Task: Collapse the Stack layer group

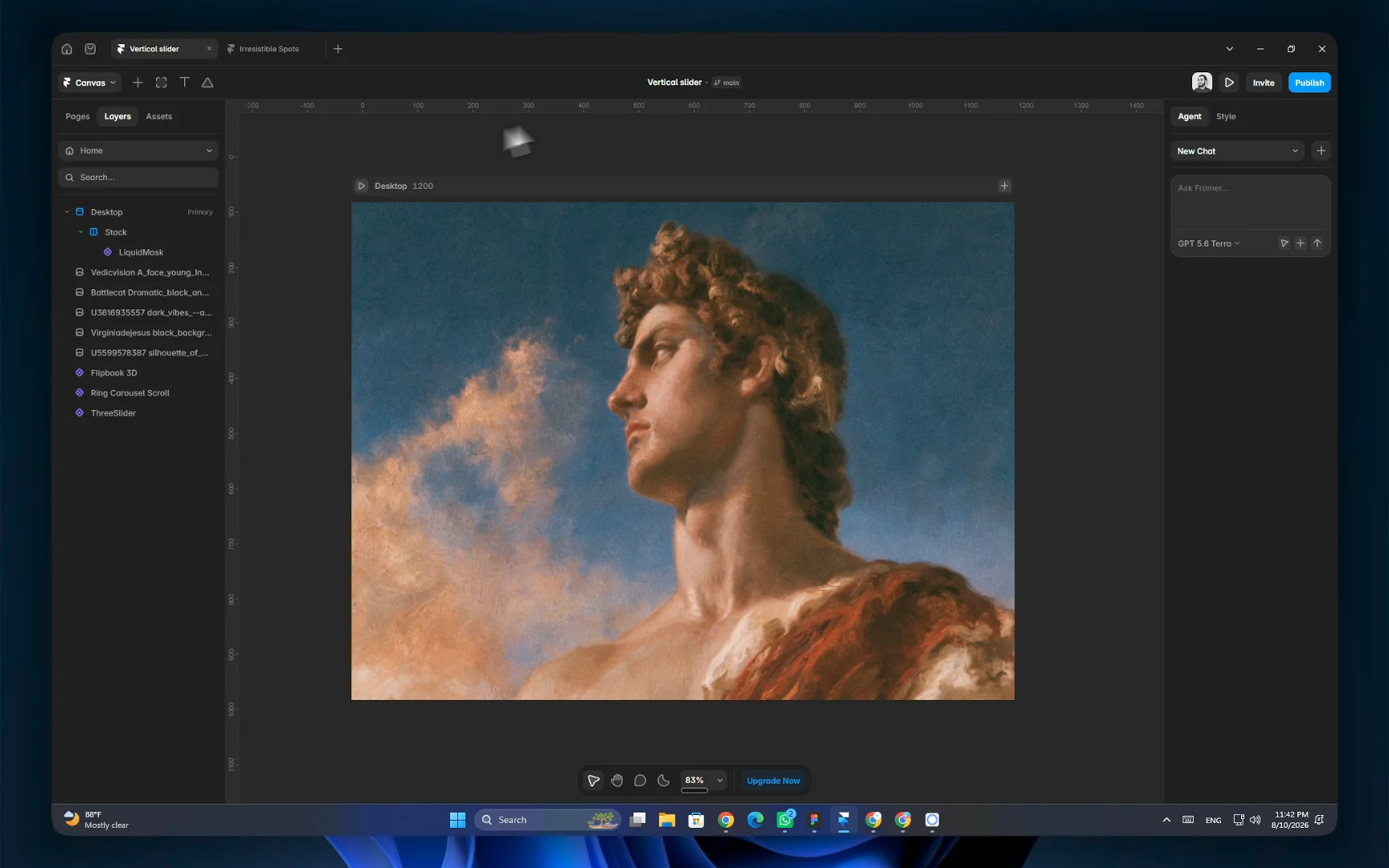Action: pos(80,232)
